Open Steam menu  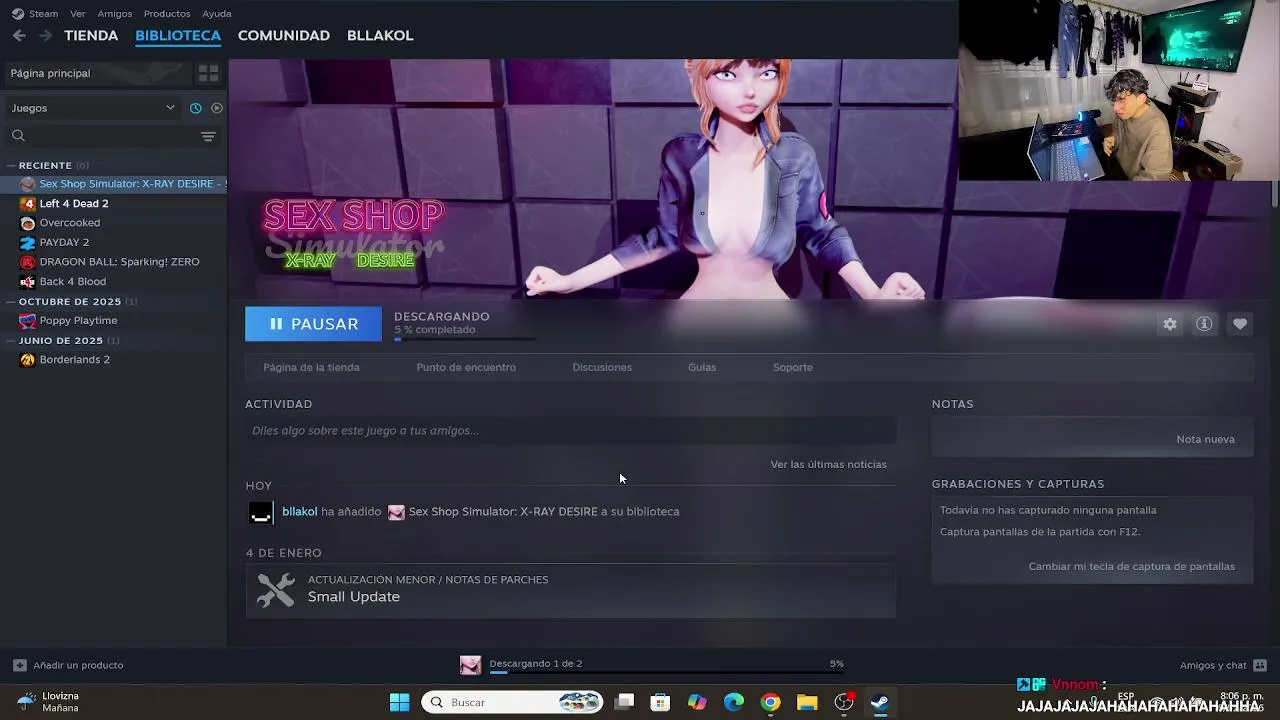pyautogui.click(x=43, y=14)
